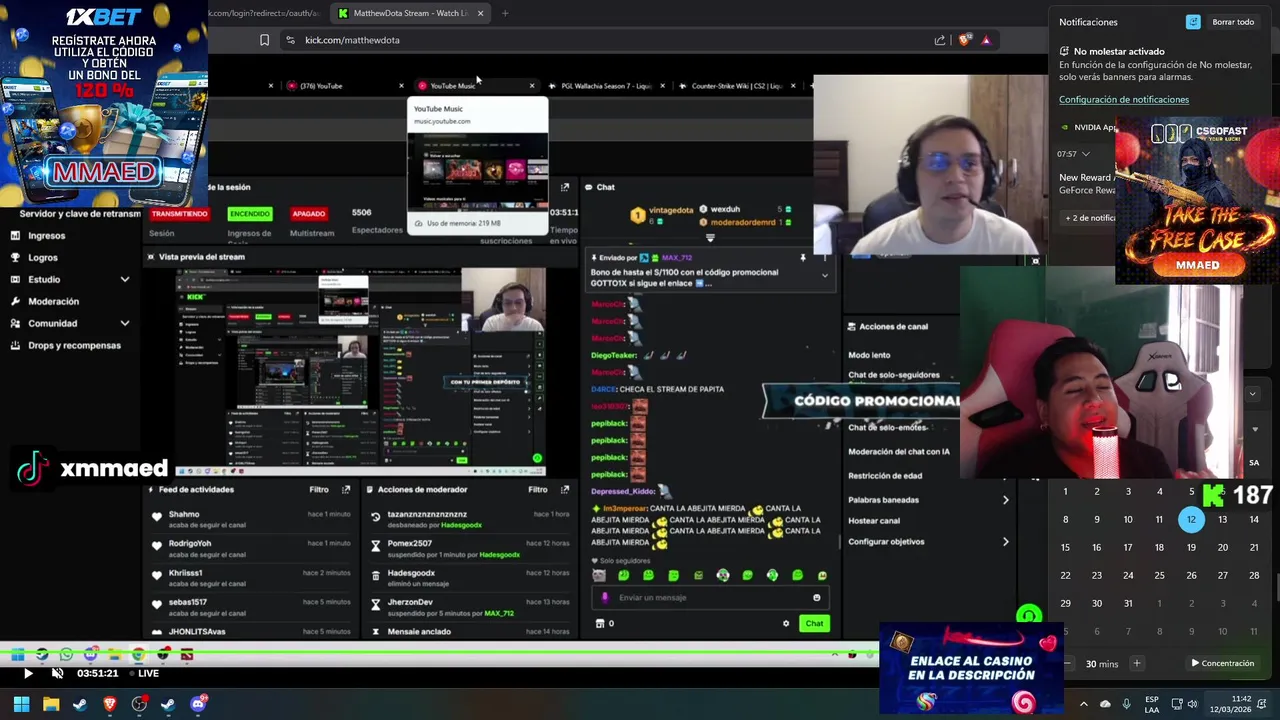
Task: Expand Configurar objetivos submenu arrow
Action: (1005, 542)
